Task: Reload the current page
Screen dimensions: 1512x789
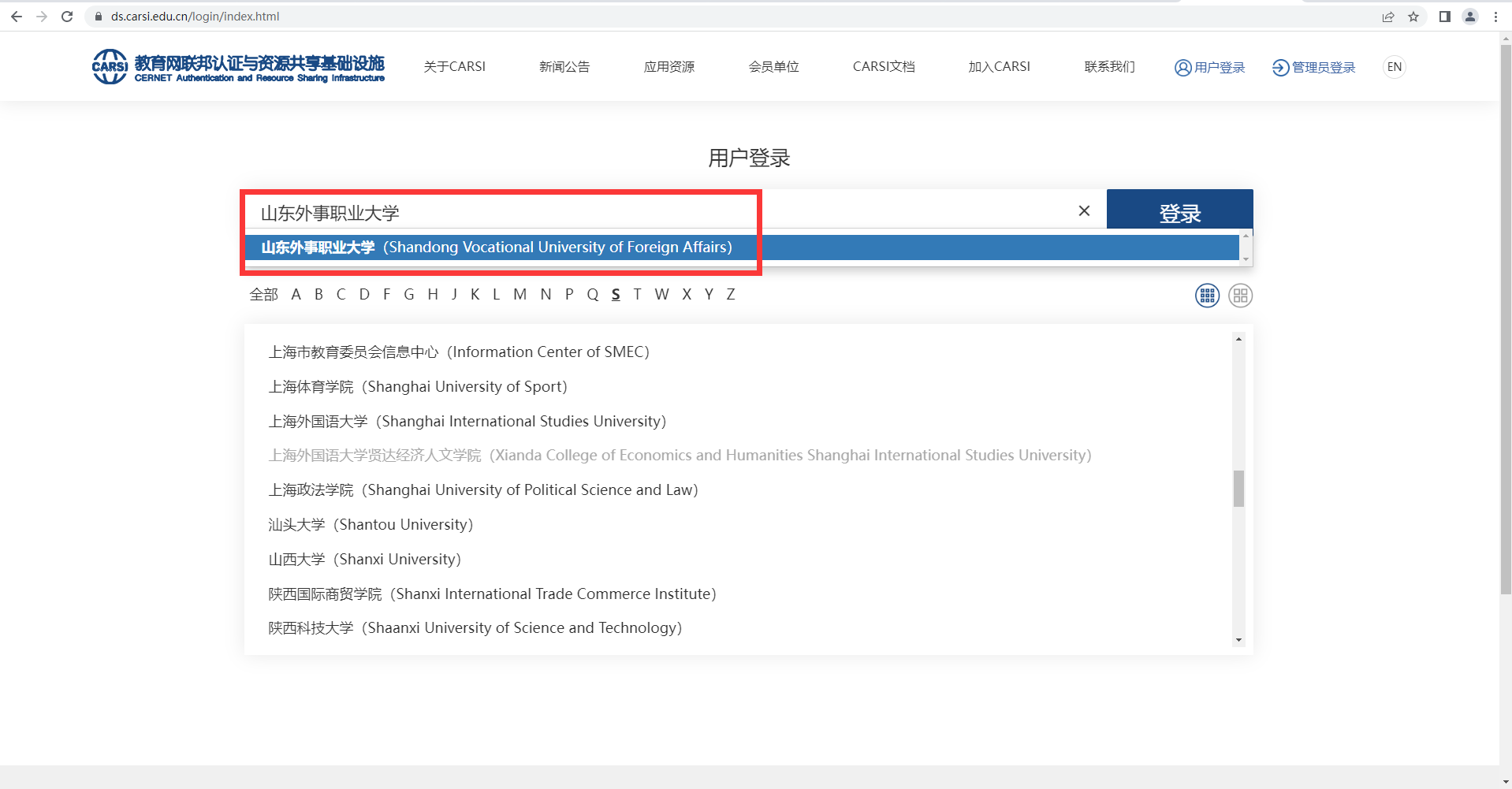Action: 67,17
